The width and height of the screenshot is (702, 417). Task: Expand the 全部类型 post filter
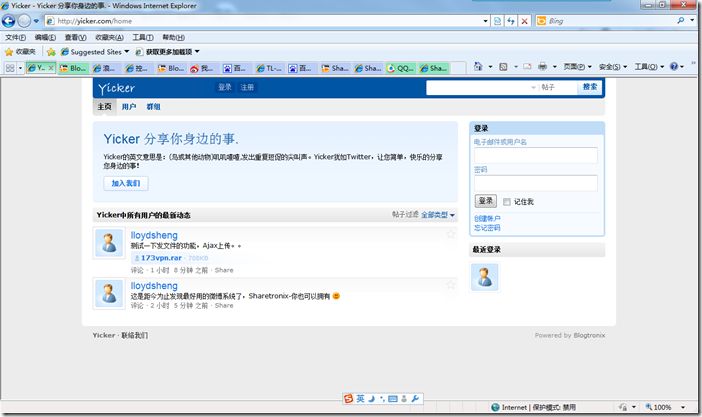point(438,215)
